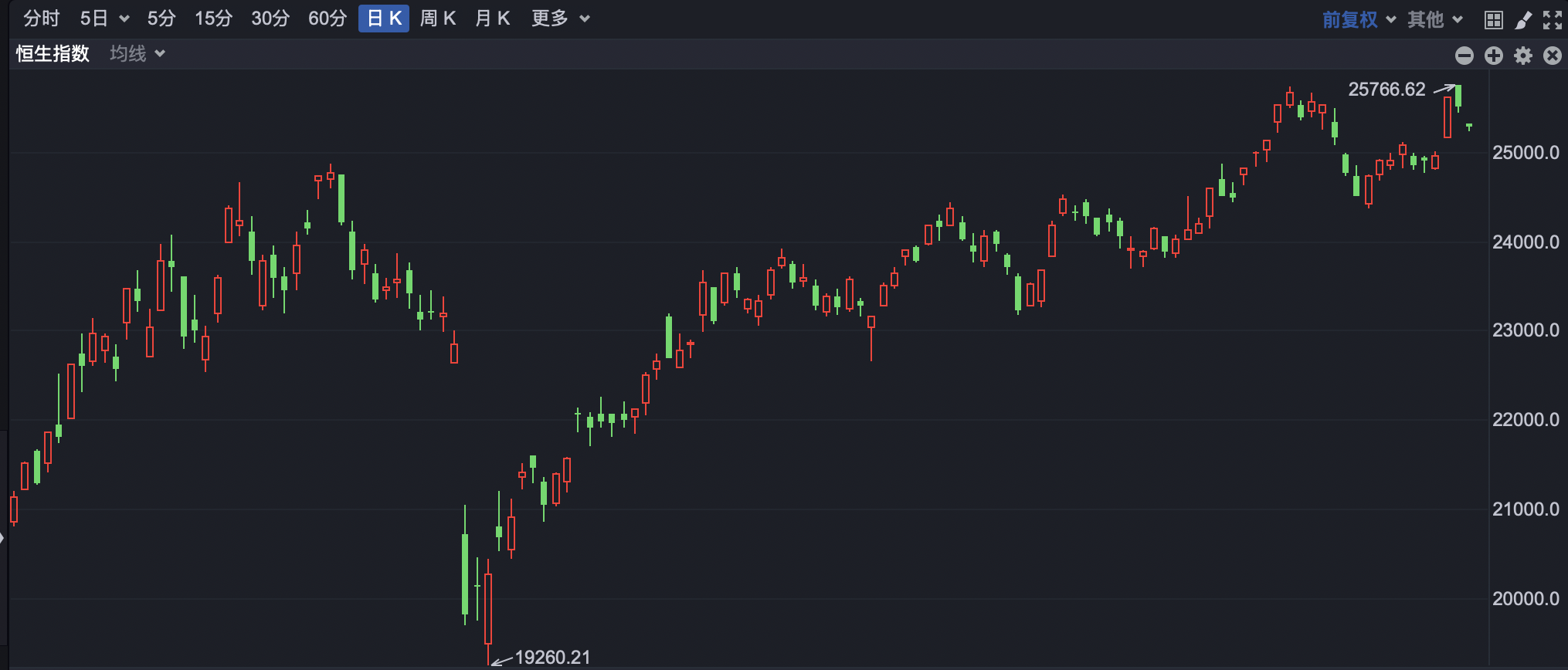This screenshot has height=670, width=1568.
Task: Expand the 前复权 adjustment dropdown
Action: (1359, 19)
